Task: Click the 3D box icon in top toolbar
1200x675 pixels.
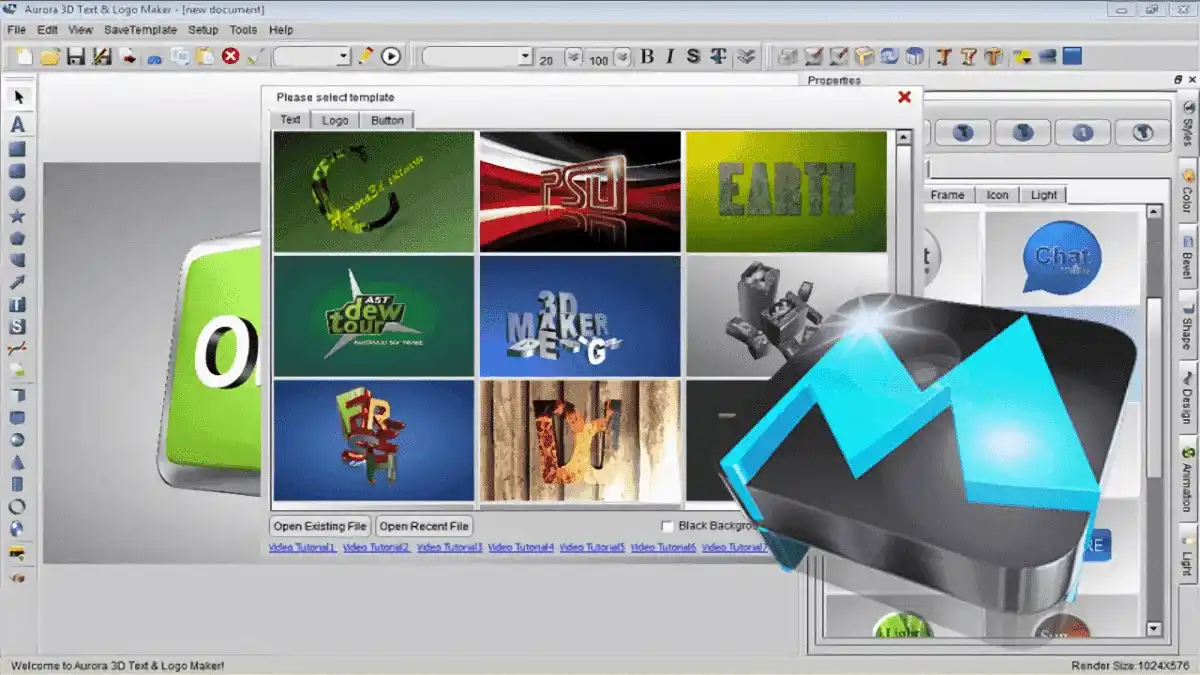Action: 864,57
